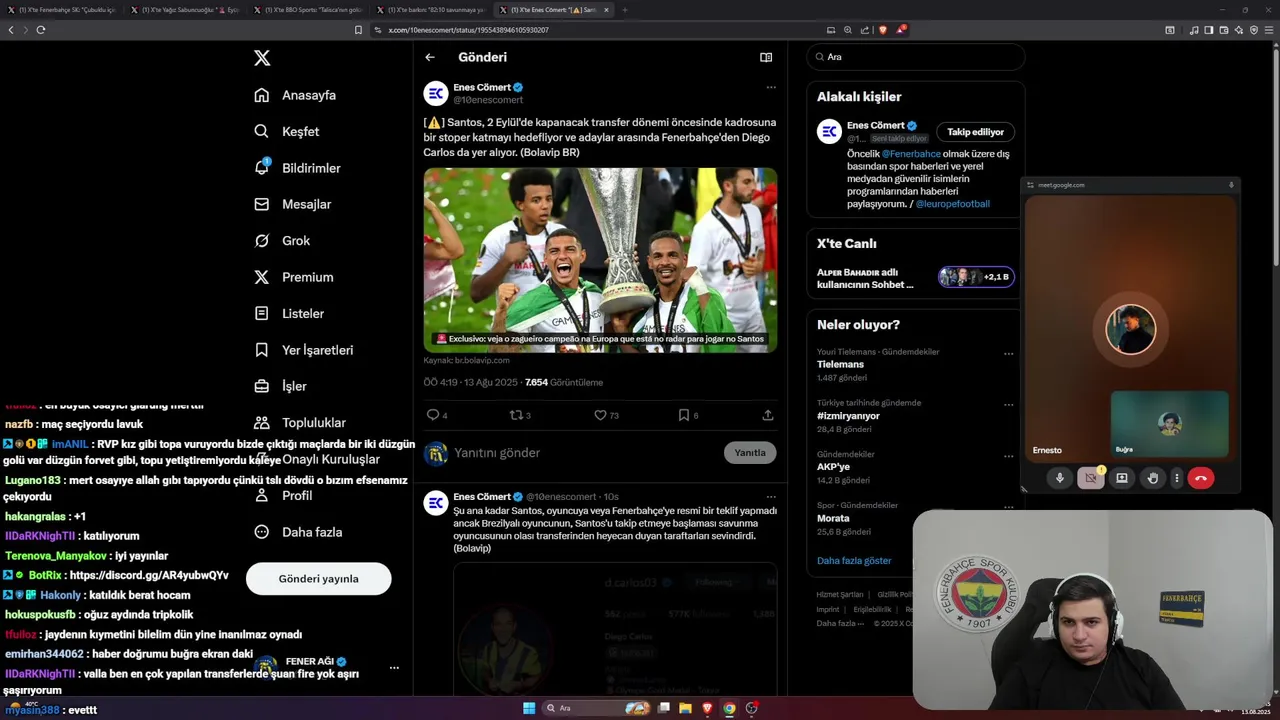The image size is (1280, 720).
Task: Open Windows Start menu
Action: (529, 708)
